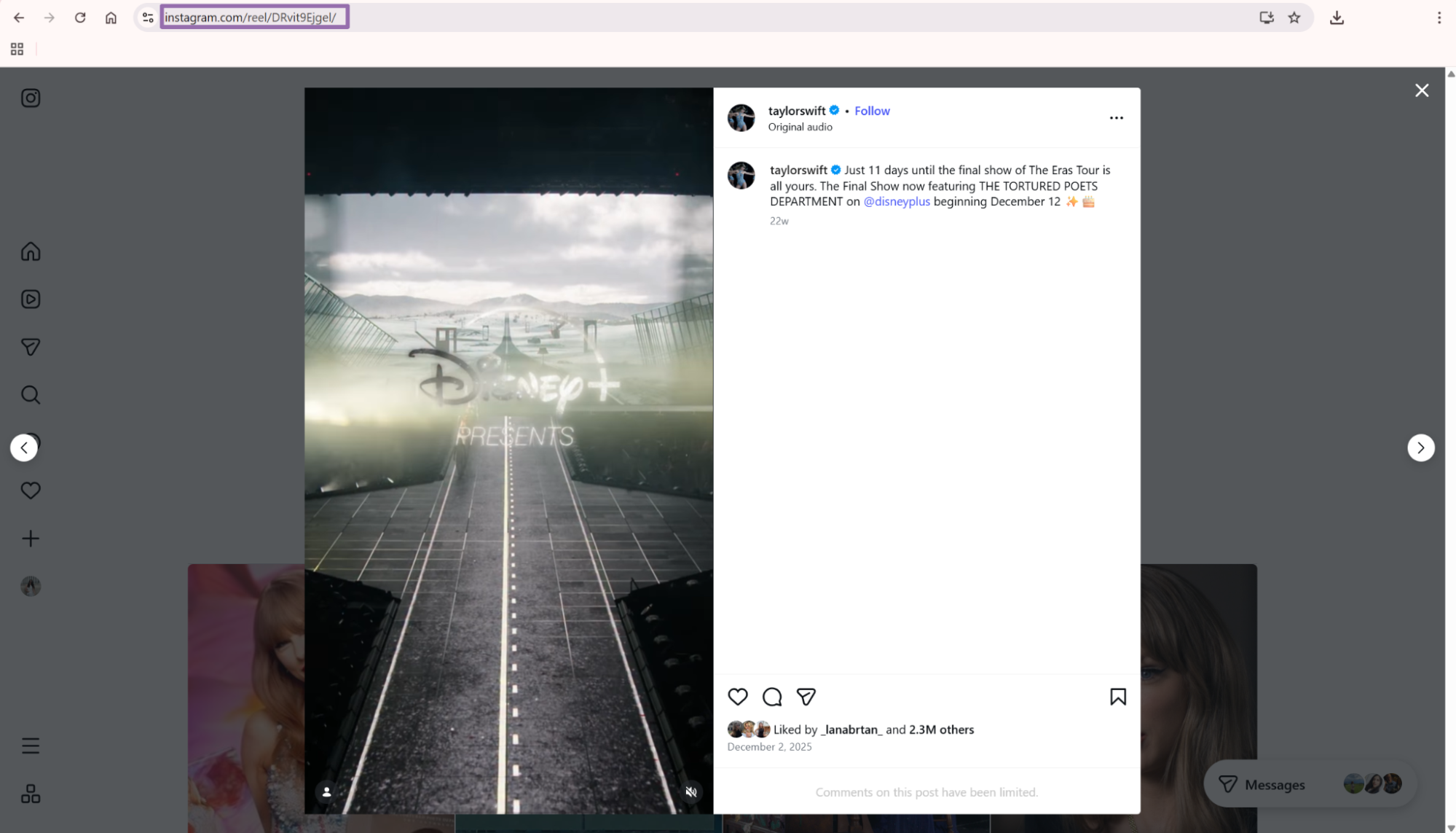
Task: Unmute the reel audio
Action: [691, 792]
